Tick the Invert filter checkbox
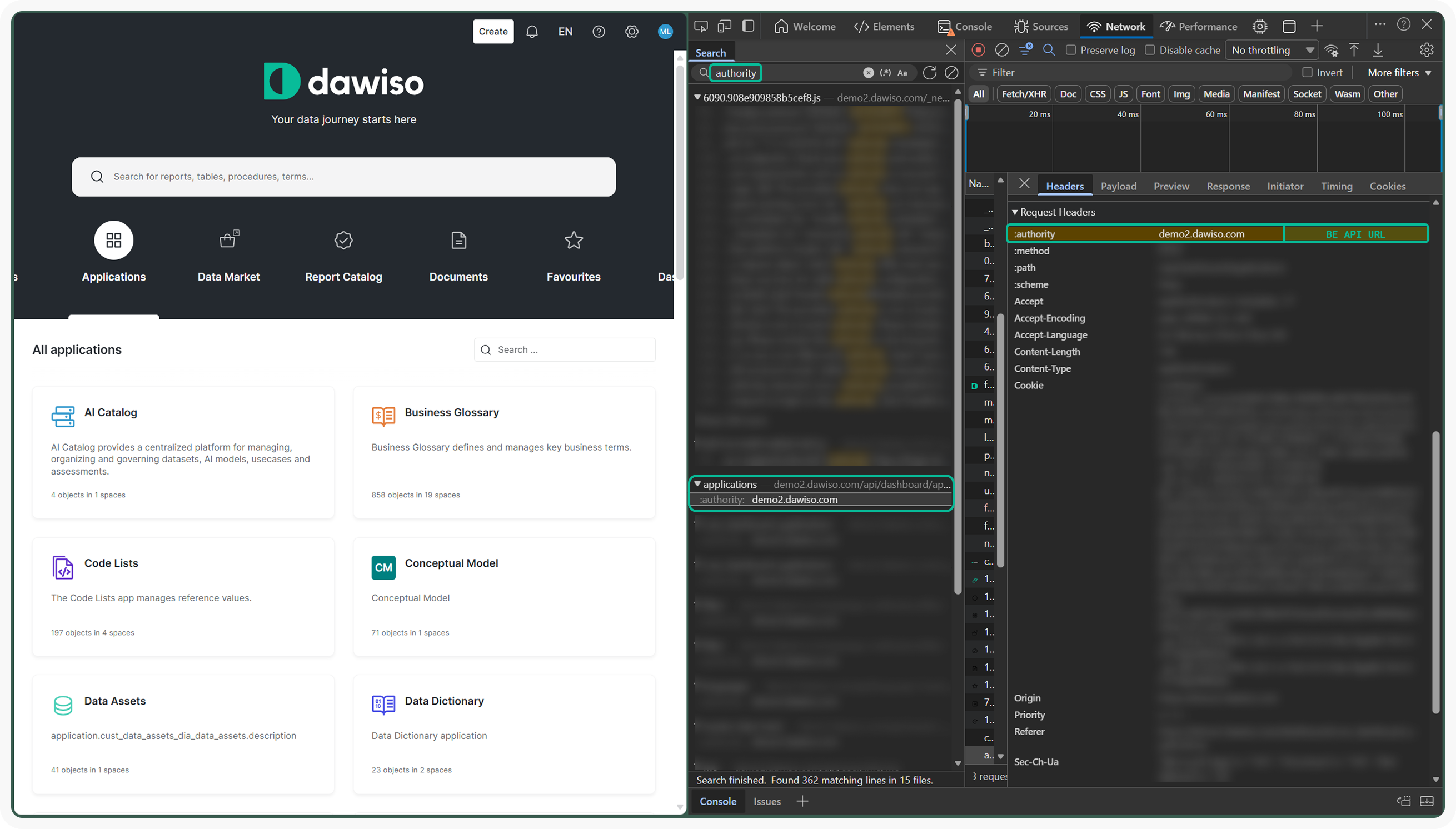The width and height of the screenshot is (1456, 829). (1308, 73)
